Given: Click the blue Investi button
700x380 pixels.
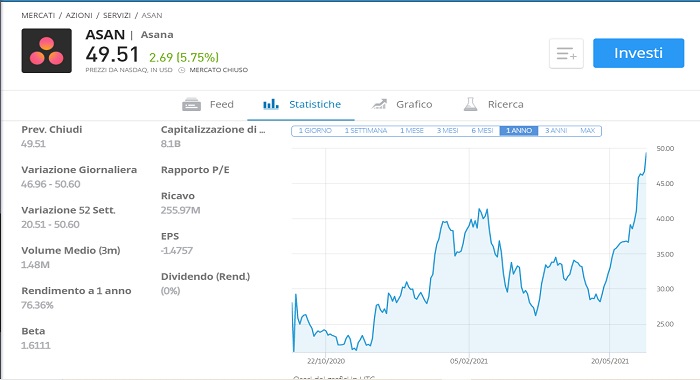Looking at the screenshot, I should point(638,53).
